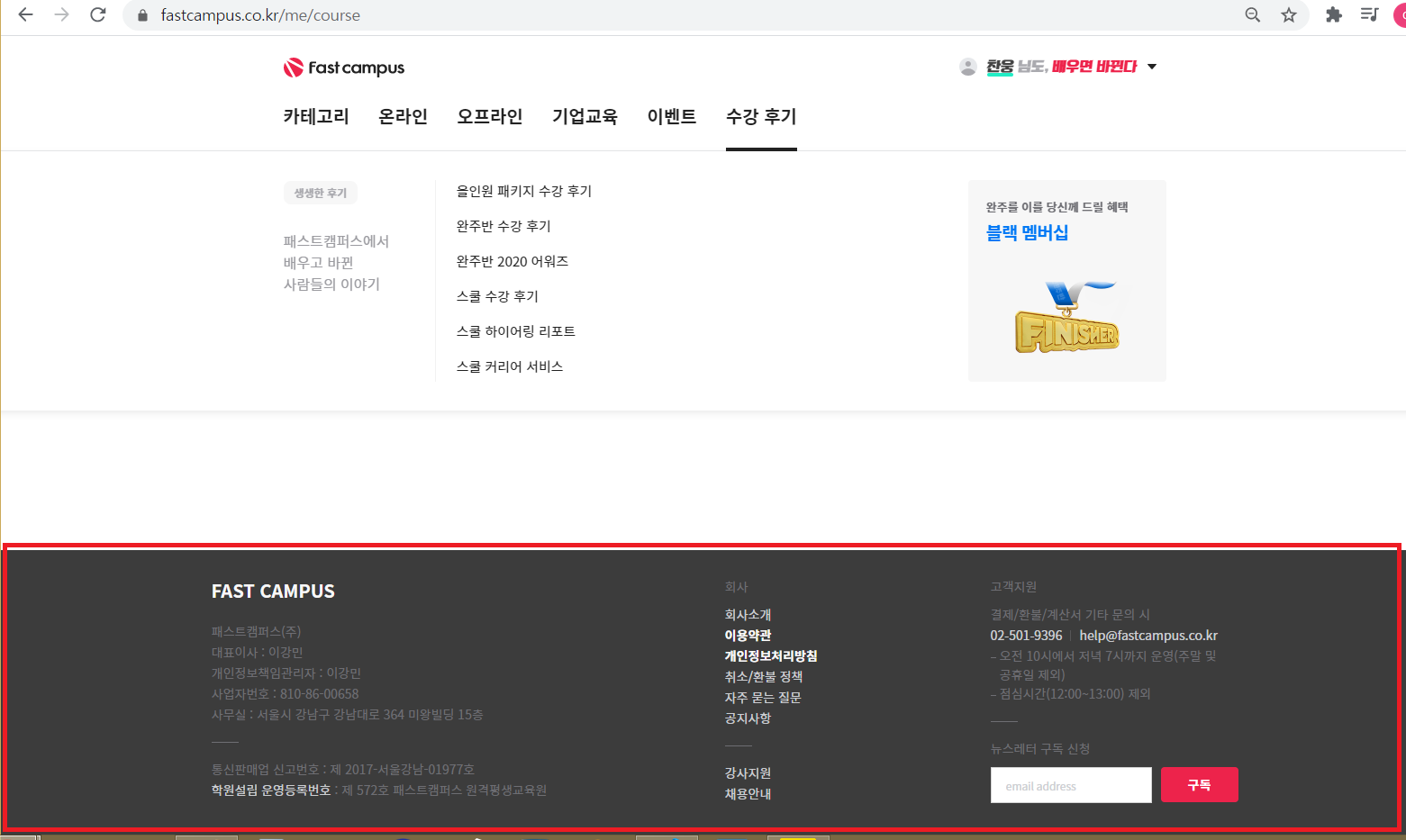Open 스쿨 하이어링 리포트 link
The height and width of the screenshot is (840, 1406).
pos(516,331)
